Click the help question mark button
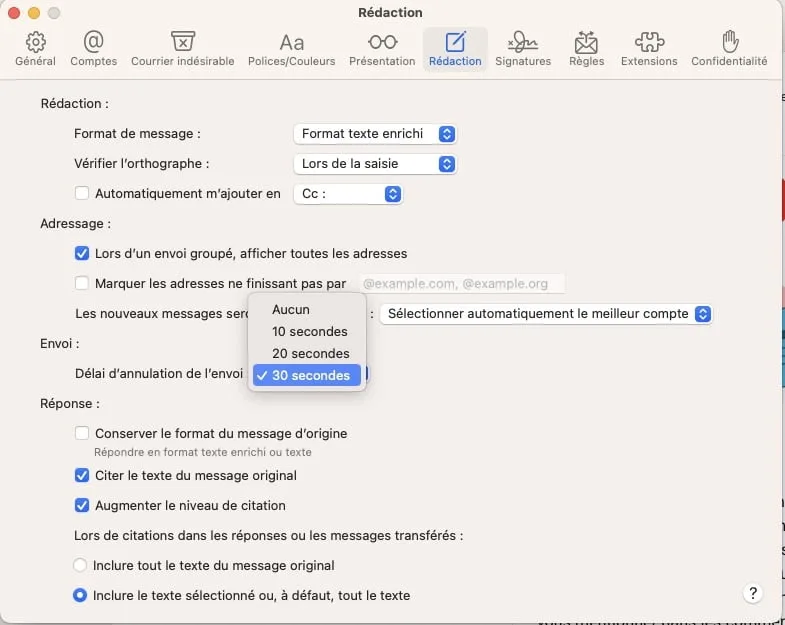The image size is (785, 625). tap(752, 593)
